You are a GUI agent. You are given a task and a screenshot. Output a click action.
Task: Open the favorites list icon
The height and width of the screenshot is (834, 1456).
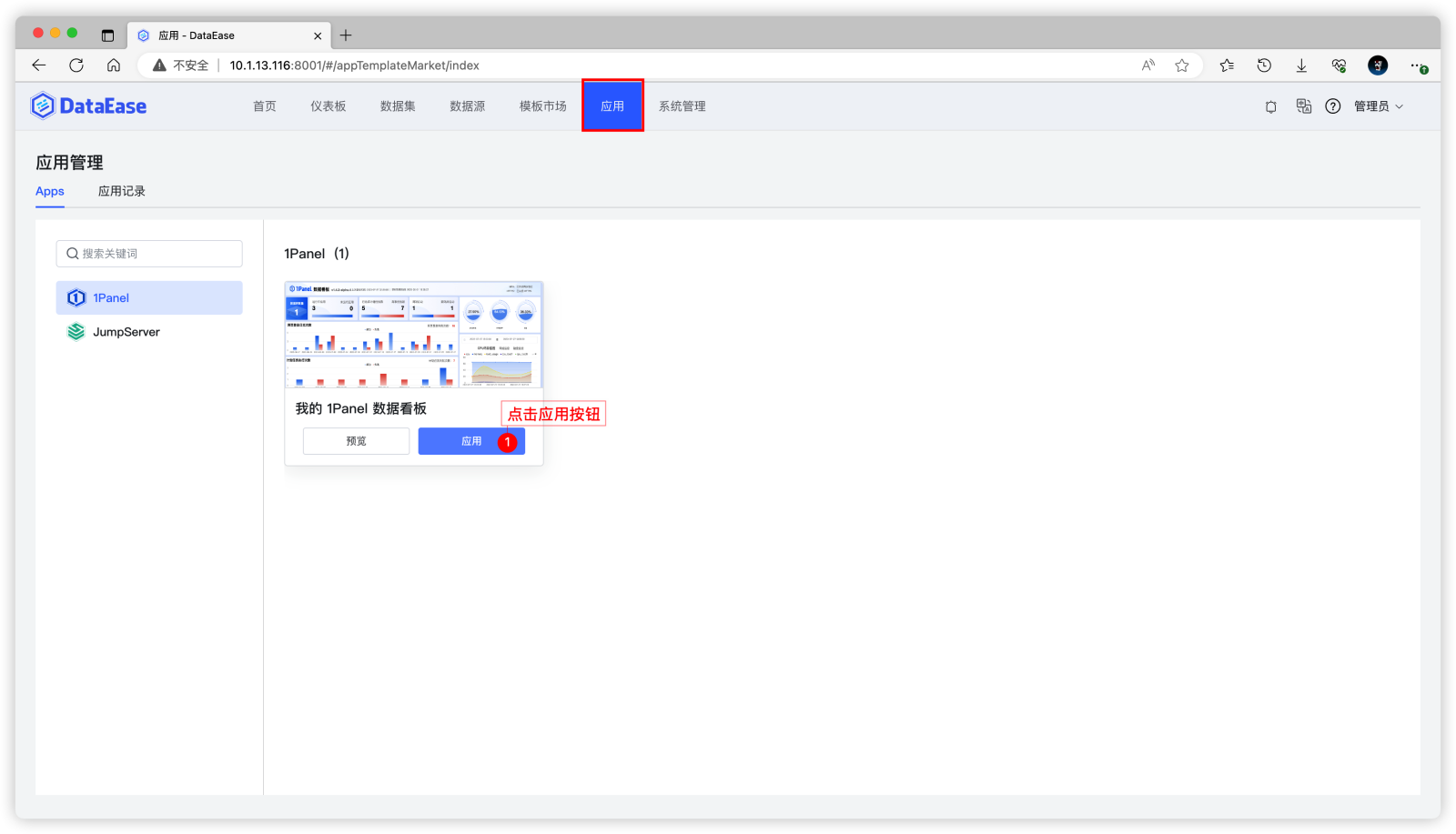click(1227, 65)
